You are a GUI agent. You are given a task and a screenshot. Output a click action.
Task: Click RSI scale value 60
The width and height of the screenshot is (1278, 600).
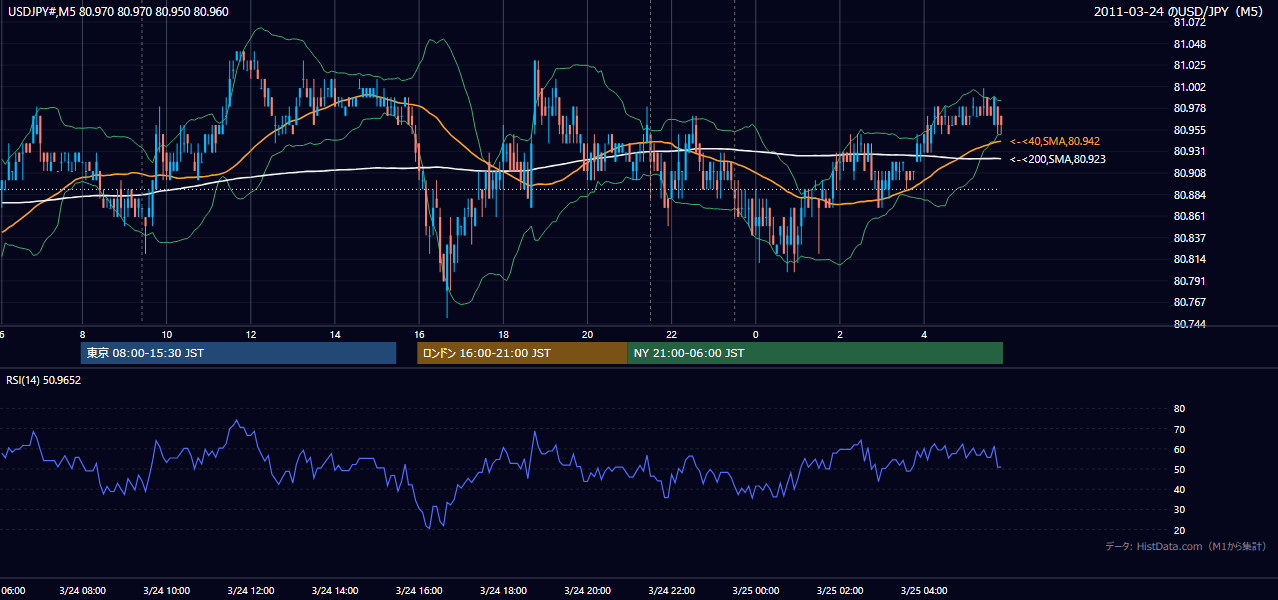[1179, 449]
